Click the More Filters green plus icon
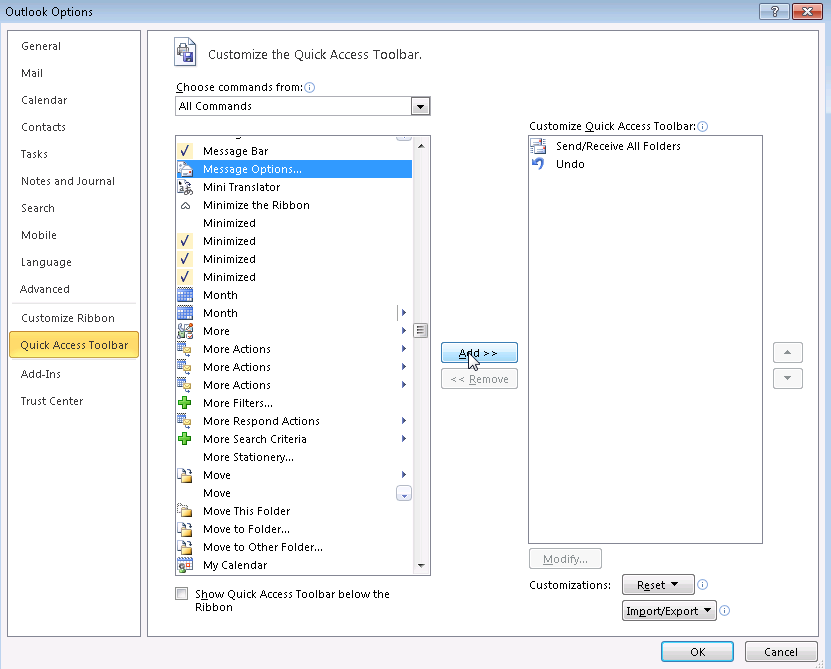831x669 pixels. coord(184,403)
